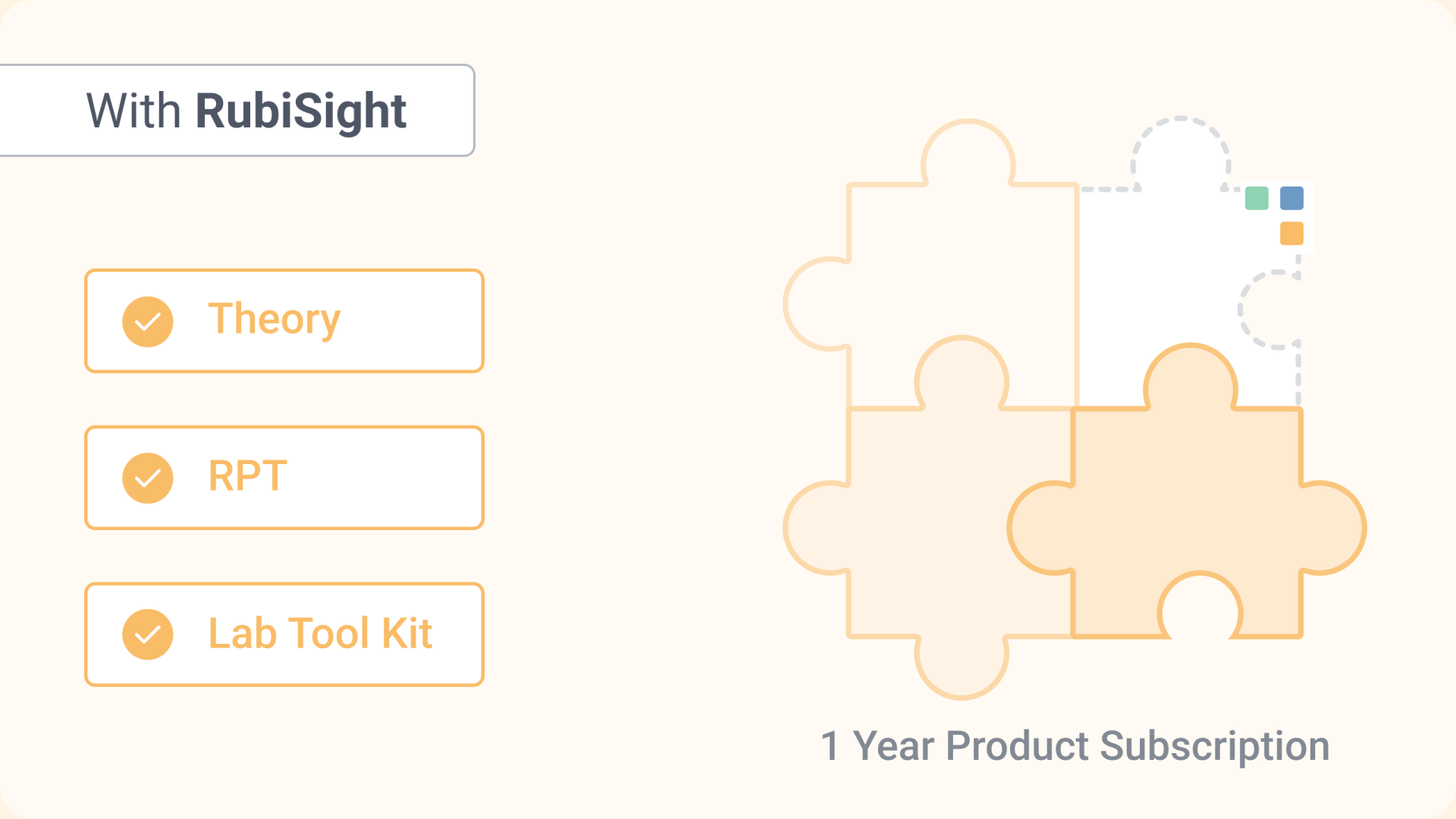Pick the blue square swatch
This screenshot has height=819, width=1456.
click(x=1291, y=199)
